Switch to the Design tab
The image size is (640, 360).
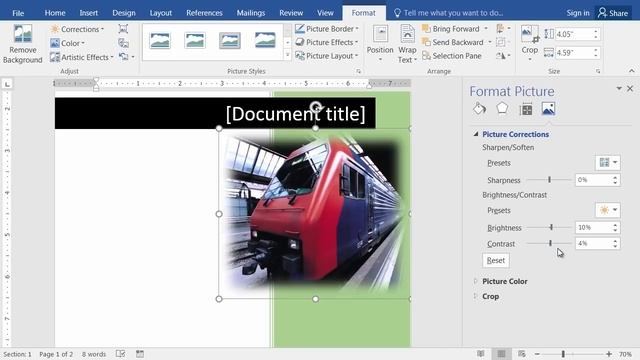pos(124,13)
